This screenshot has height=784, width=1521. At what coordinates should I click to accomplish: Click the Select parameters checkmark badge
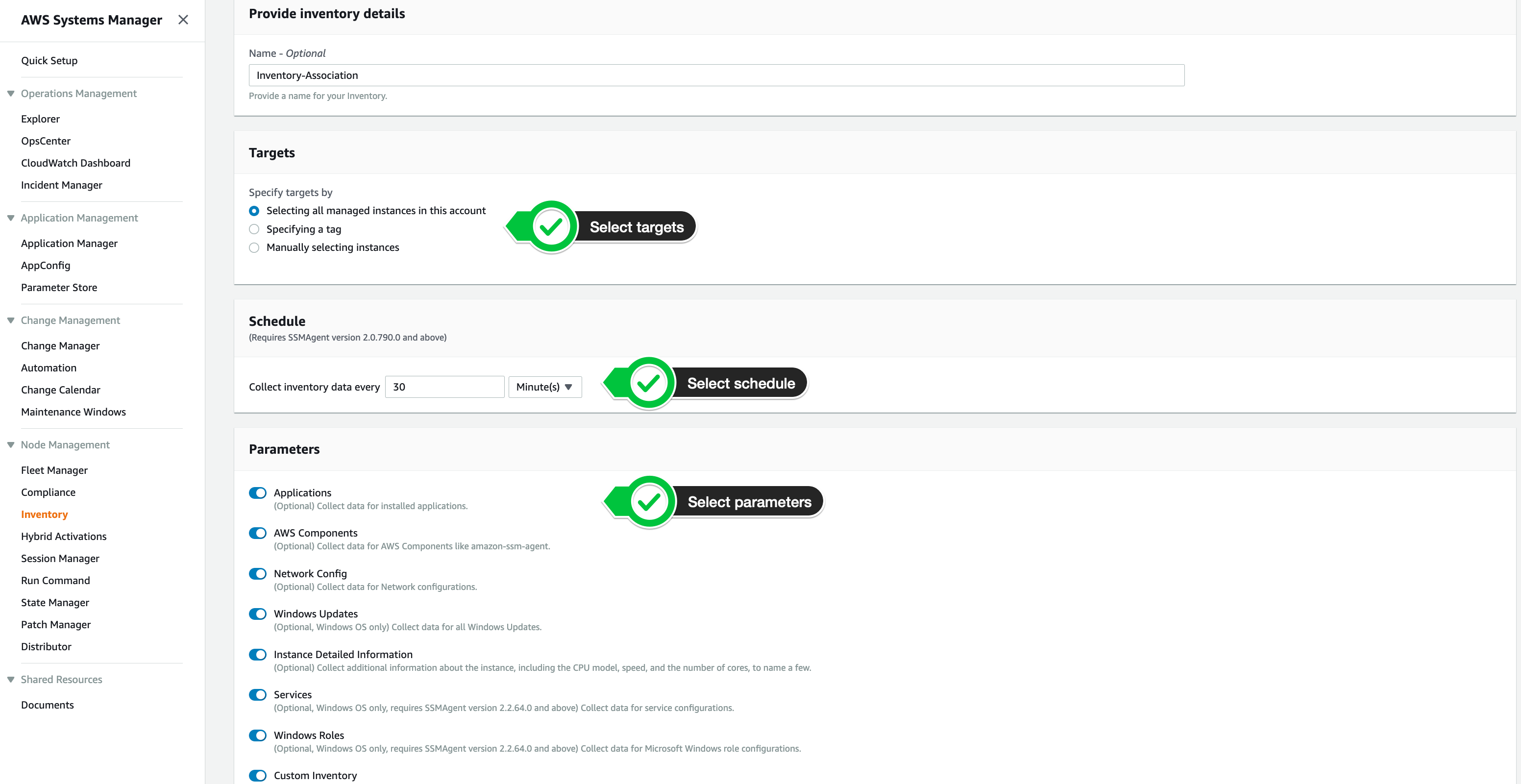(x=649, y=502)
